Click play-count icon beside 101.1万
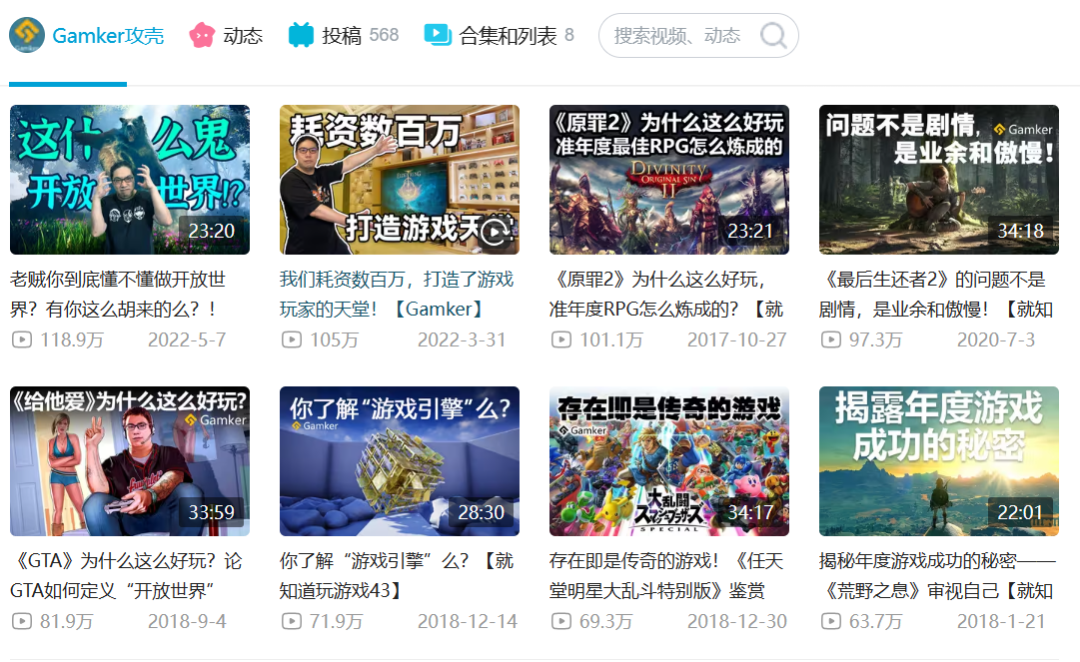The height and width of the screenshot is (662, 1080). tap(561, 340)
